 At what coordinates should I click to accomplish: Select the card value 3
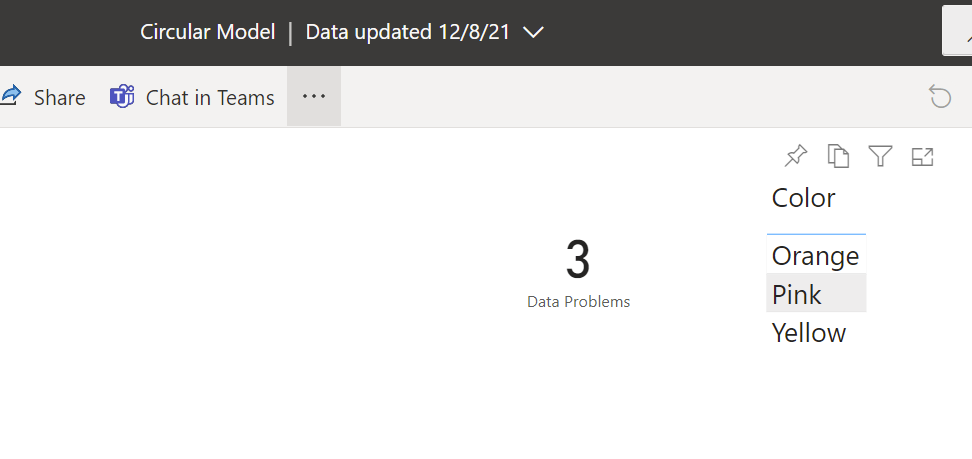[x=578, y=260]
